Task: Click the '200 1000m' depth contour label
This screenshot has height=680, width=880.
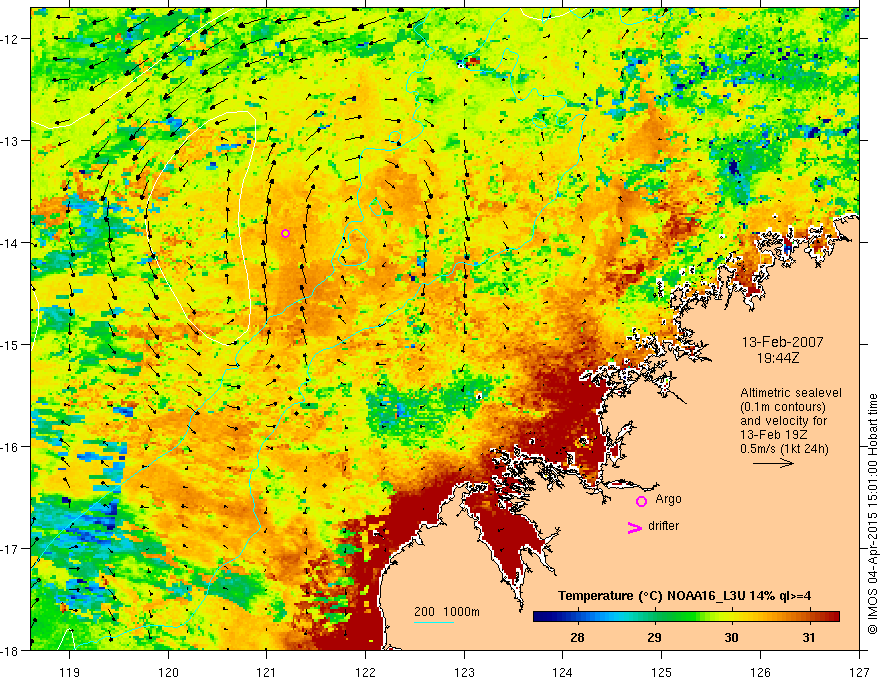Action: [x=447, y=612]
